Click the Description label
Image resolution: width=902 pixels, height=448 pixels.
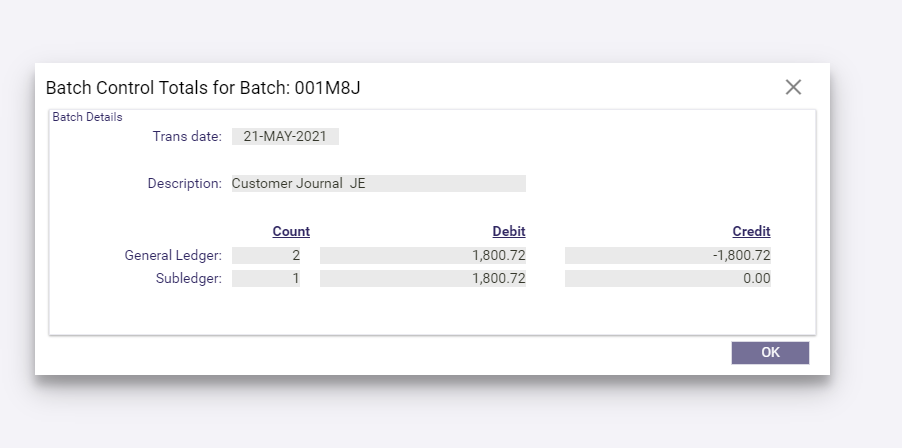pos(185,183)
